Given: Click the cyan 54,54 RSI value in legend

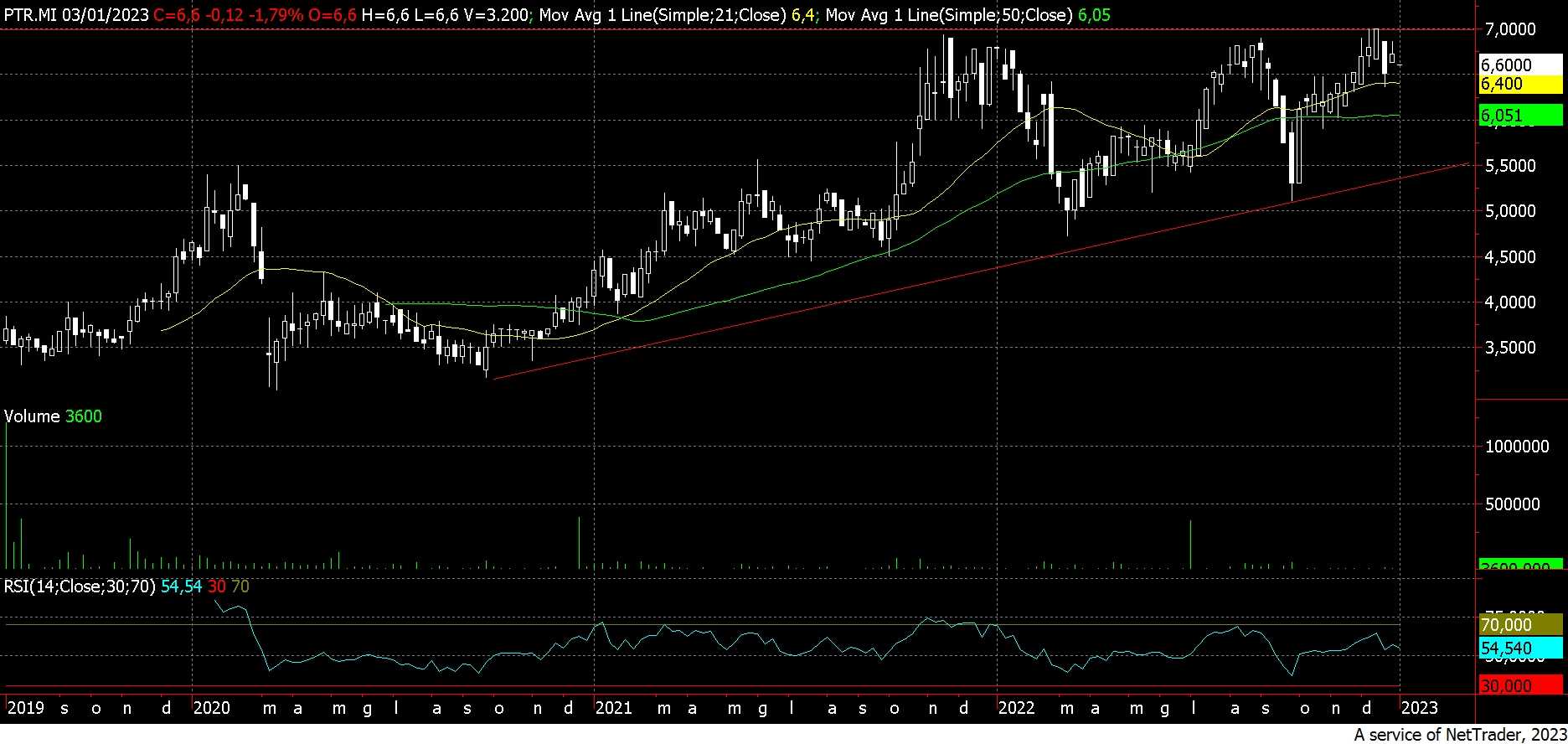Looking at the screenshot, I should pyautogui.click(x=182, y=586).
